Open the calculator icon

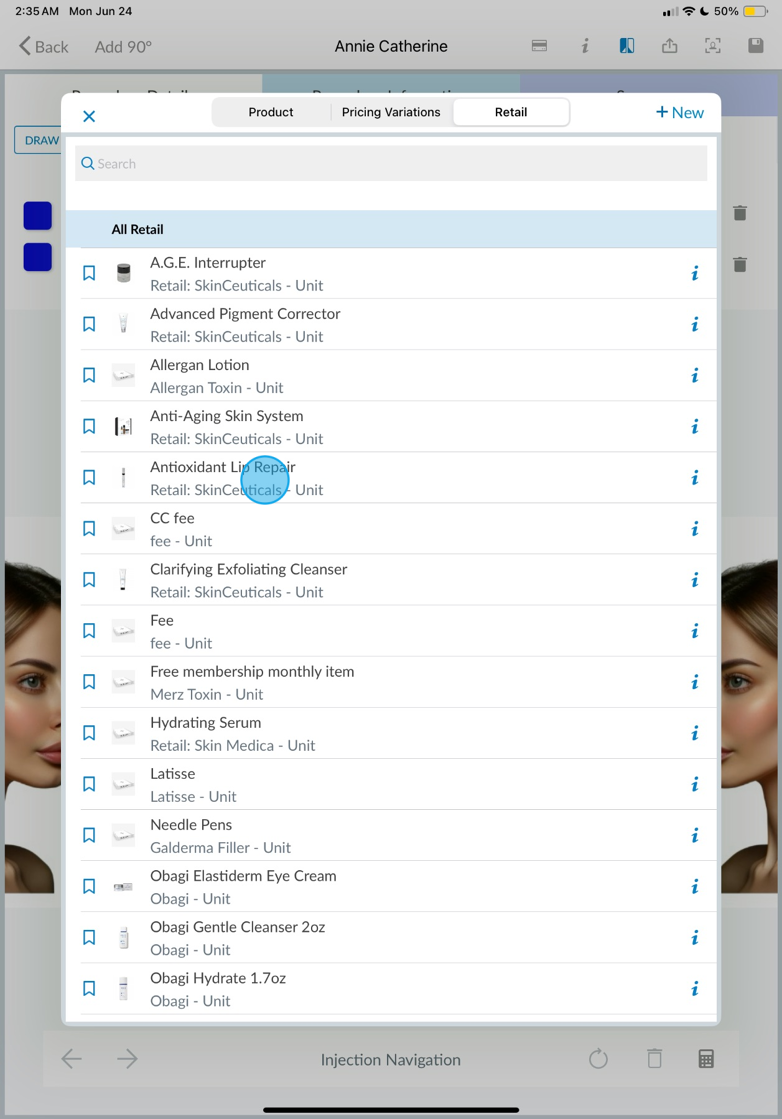(706, 1058)
